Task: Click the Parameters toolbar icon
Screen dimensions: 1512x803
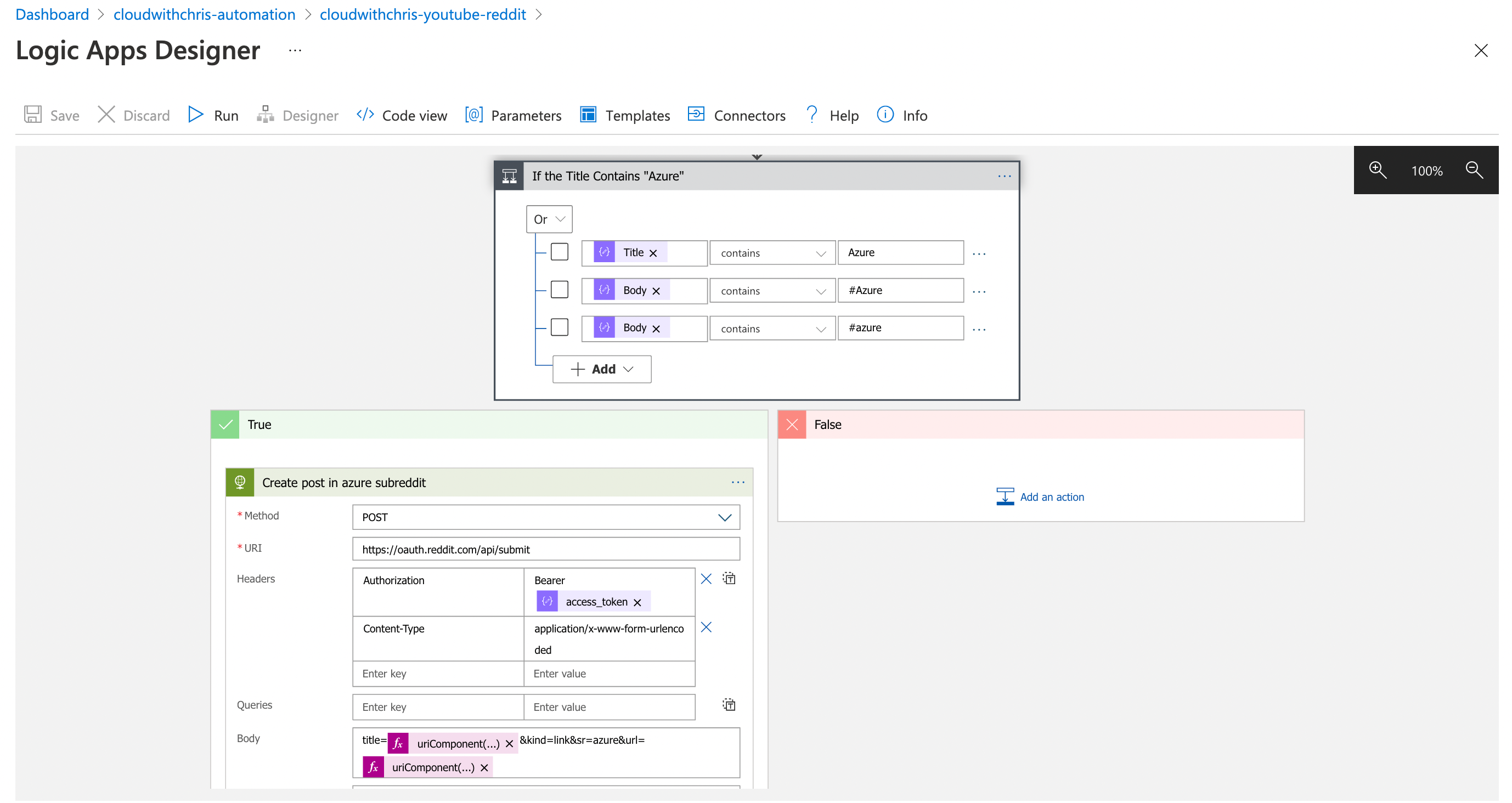Action: click(514, 115)
